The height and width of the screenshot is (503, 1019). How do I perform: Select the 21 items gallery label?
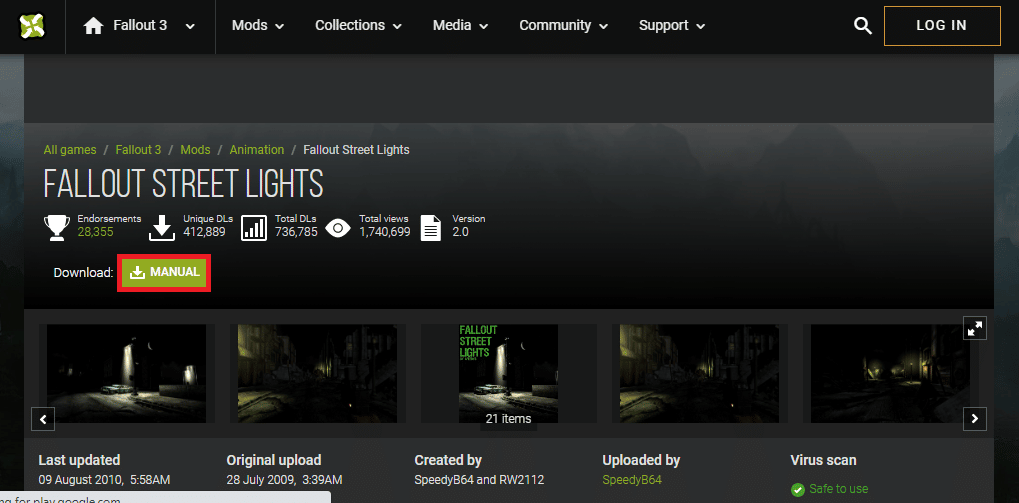click(508, 419)
